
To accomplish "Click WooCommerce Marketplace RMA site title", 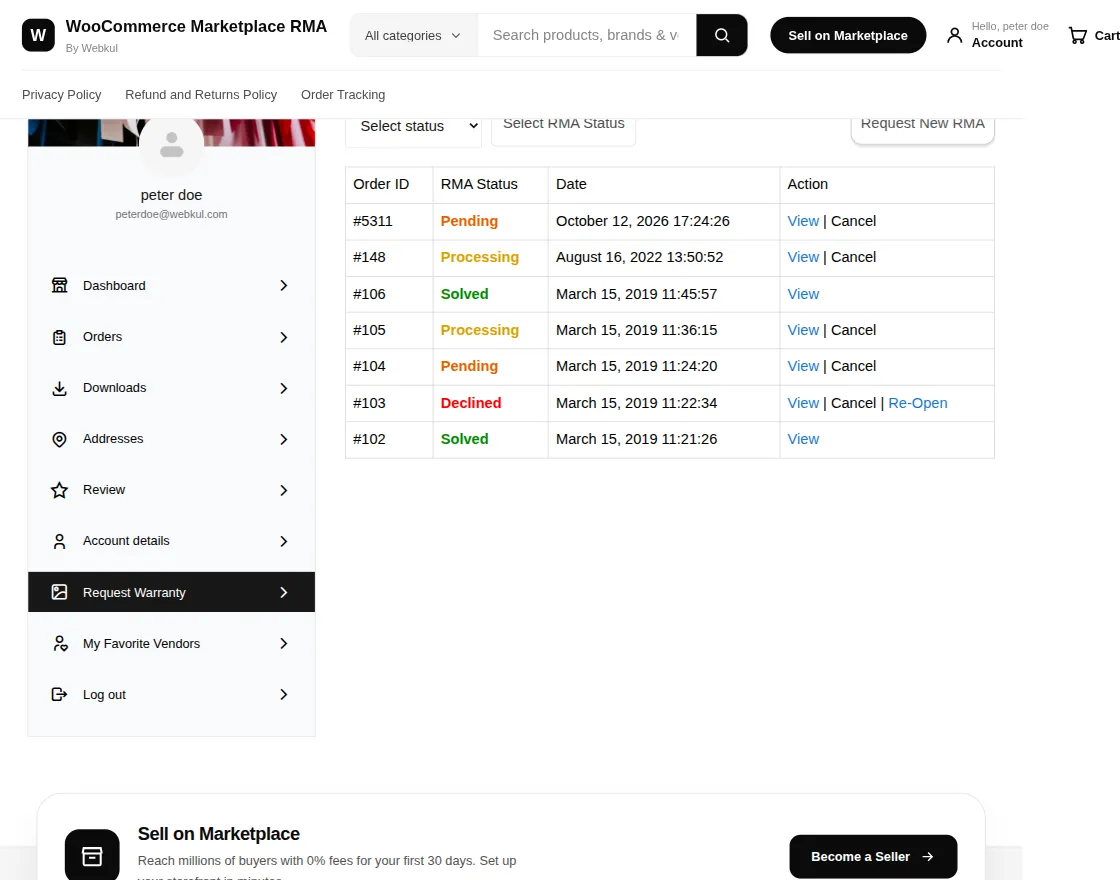I will point(196,26).
